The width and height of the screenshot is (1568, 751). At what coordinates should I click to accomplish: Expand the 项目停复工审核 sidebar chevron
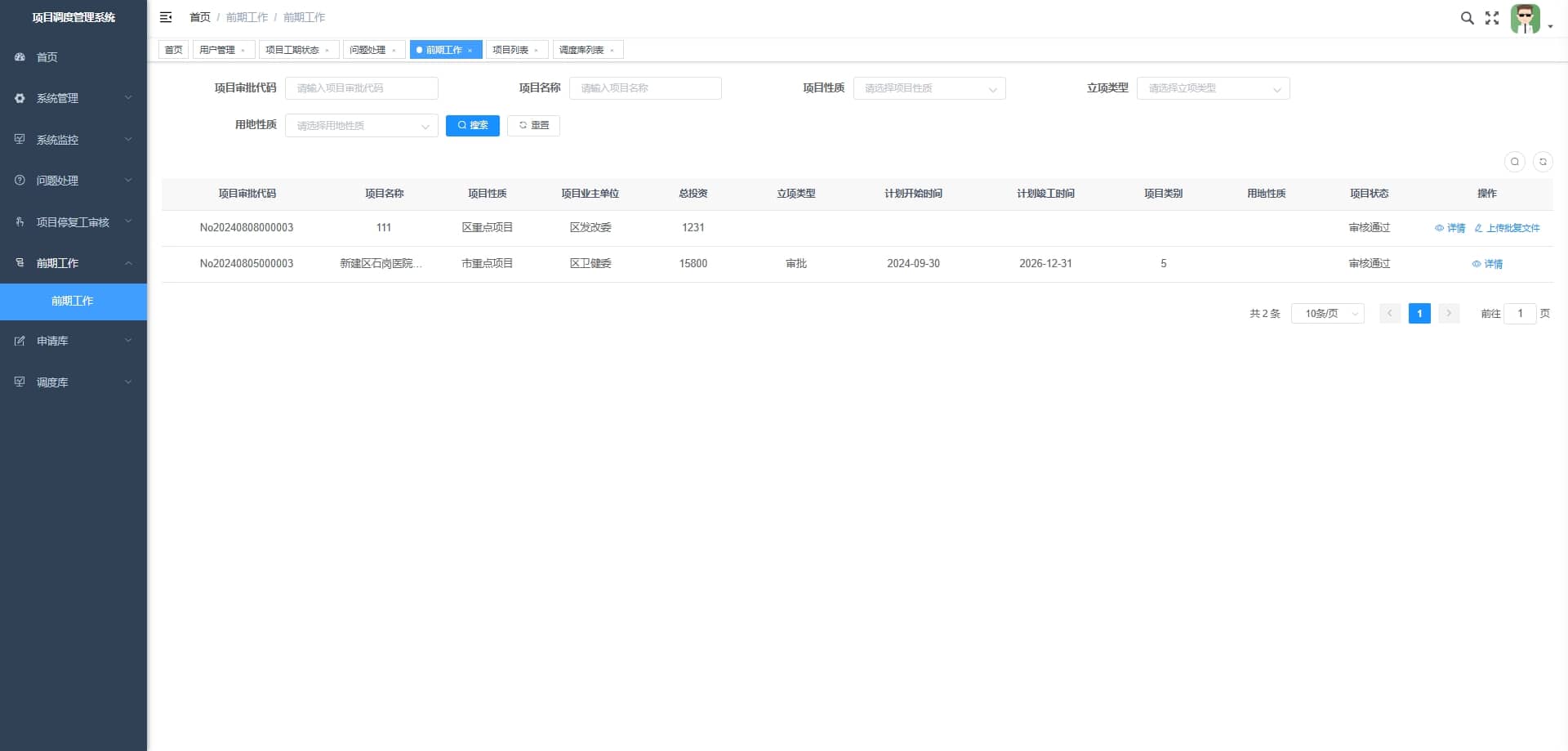coord(128,221)
